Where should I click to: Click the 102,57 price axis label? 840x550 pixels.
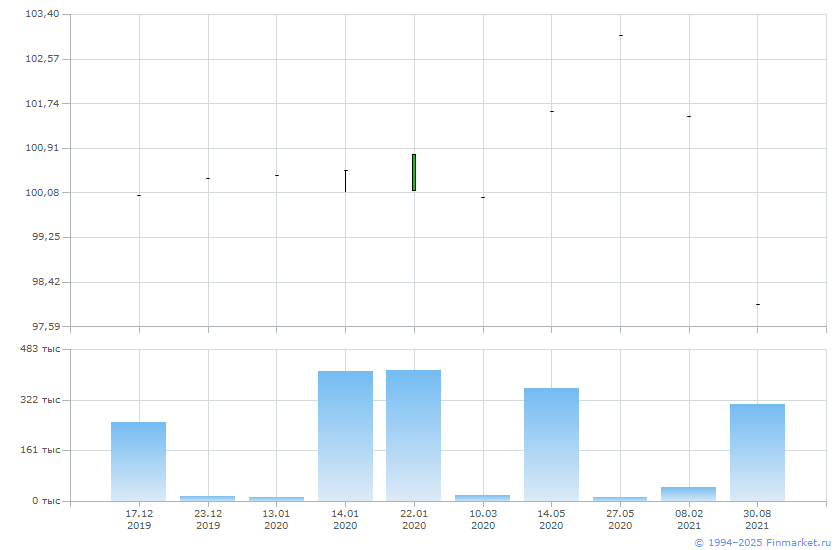(42, 58)
